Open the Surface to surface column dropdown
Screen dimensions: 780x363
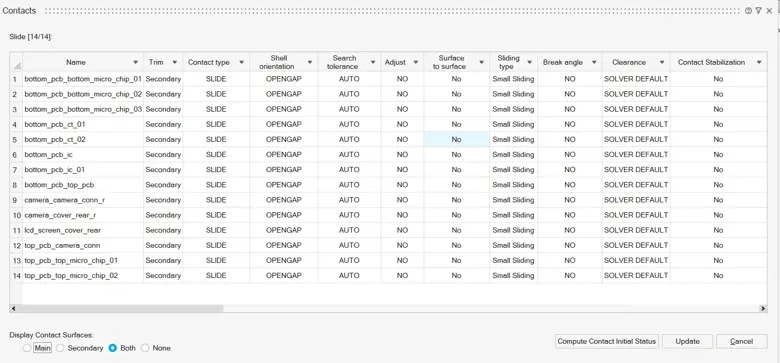coord(482,63)
